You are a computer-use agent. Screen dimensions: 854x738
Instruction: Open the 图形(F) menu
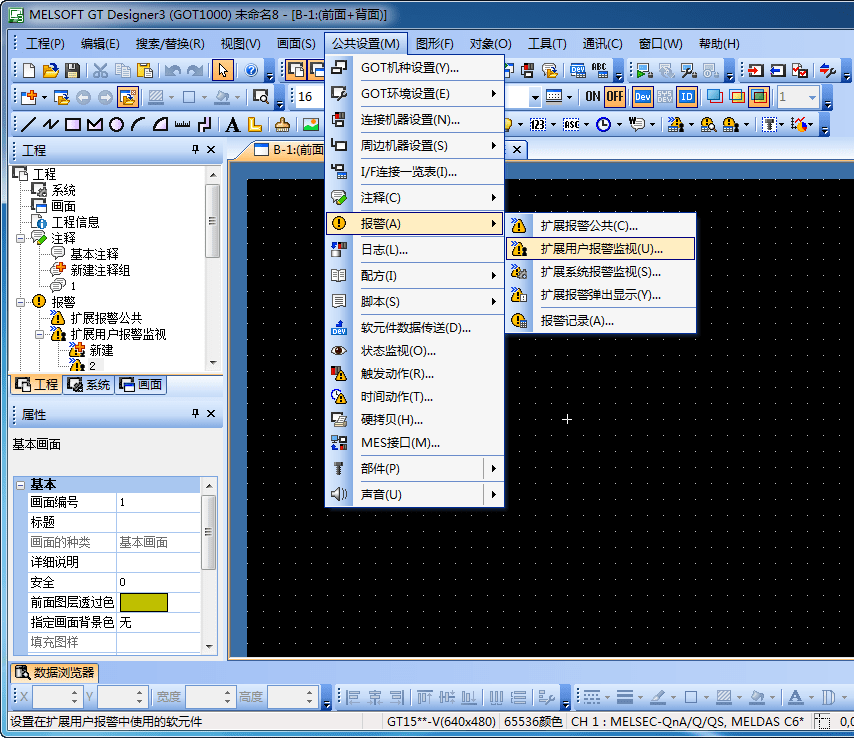coord(434,43)
